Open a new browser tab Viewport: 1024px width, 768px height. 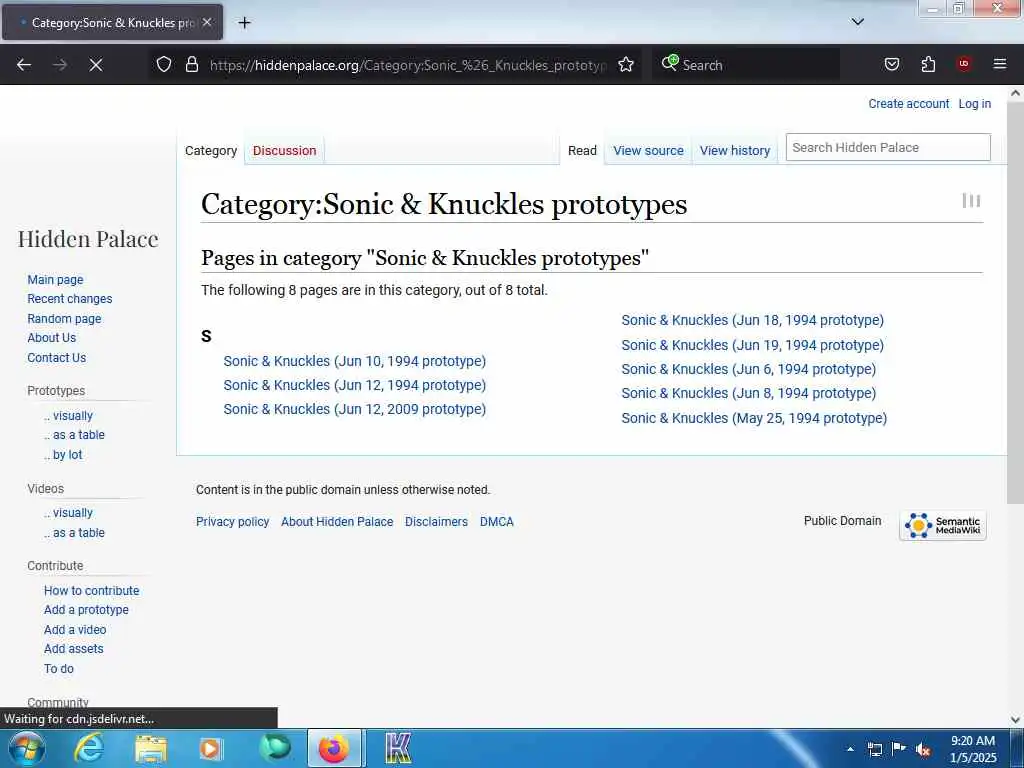coord(244,23)
